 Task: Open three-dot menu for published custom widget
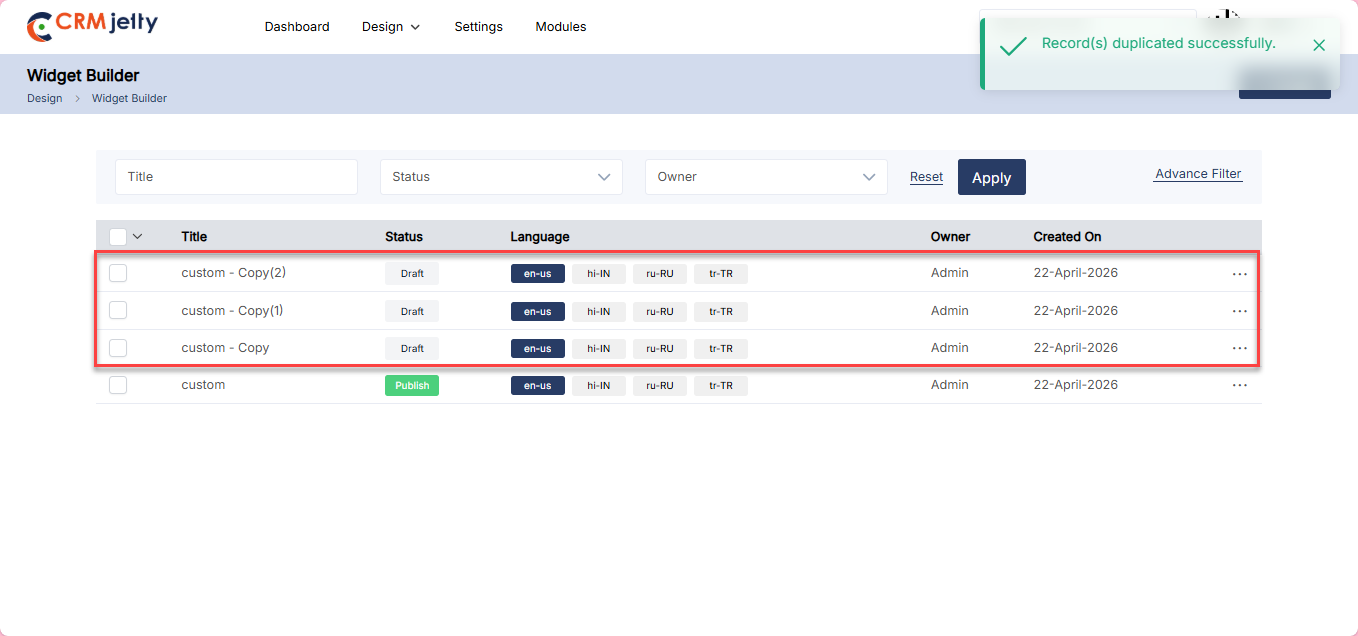(x=1239, y=385)
